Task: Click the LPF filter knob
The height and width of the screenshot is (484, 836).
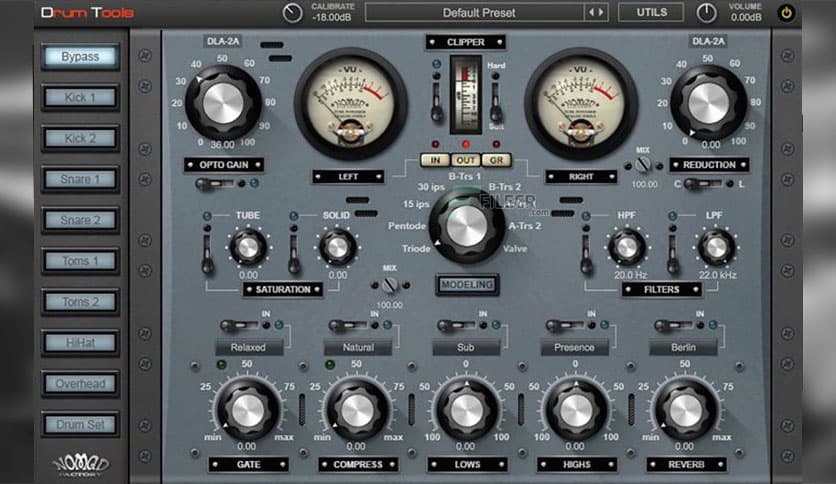Action: click(717, 247)
